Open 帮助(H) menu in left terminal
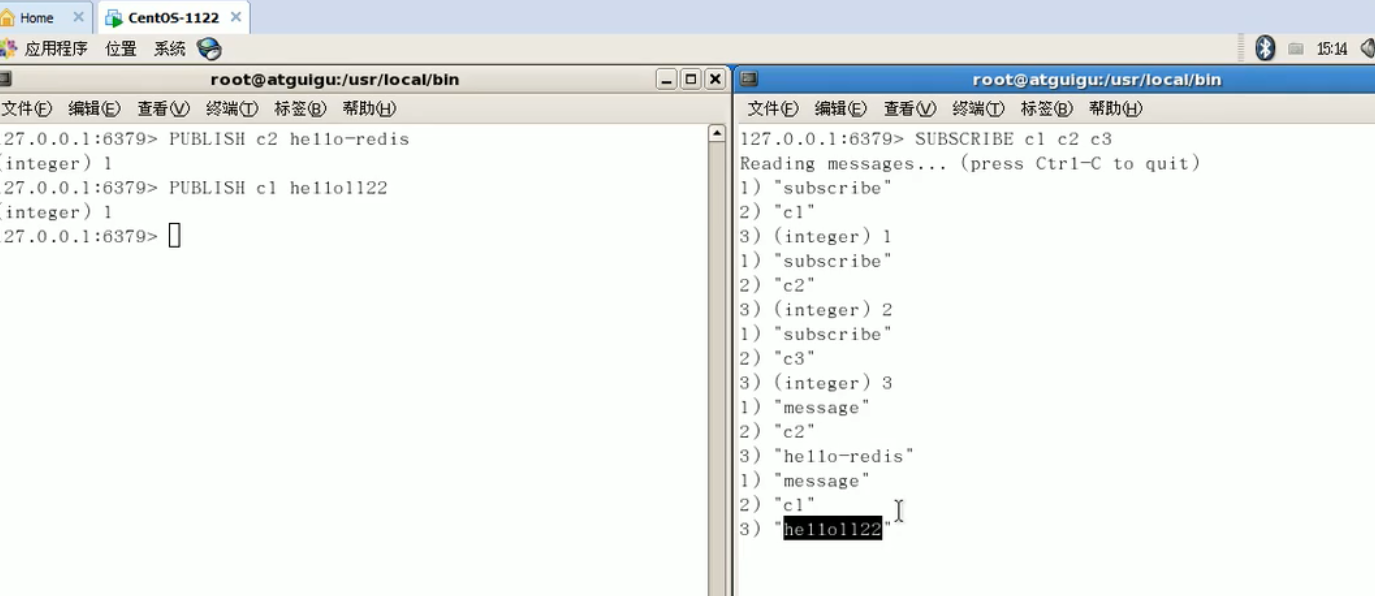 pos(369,108)
